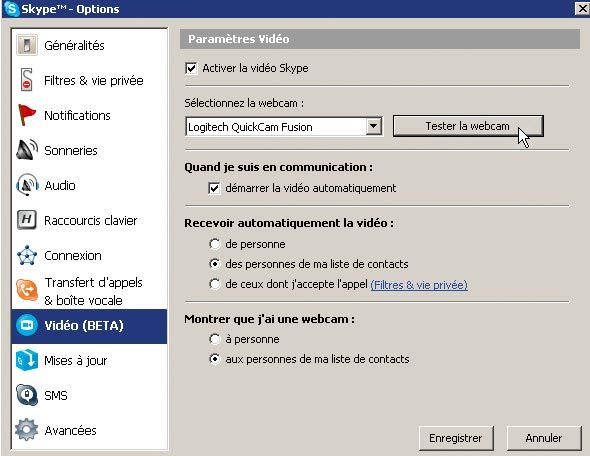Save settings with Enregistrer button

[x=456, y=438]
